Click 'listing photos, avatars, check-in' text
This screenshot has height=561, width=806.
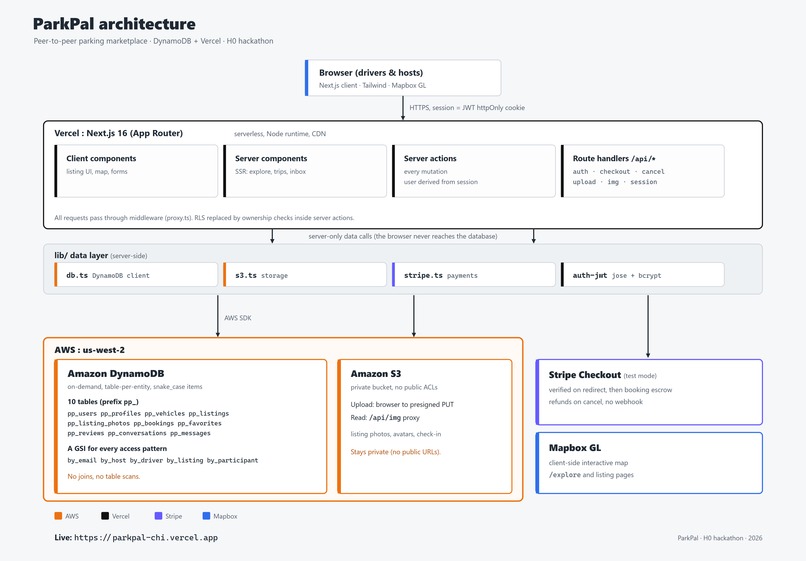(x=396, y=434)
